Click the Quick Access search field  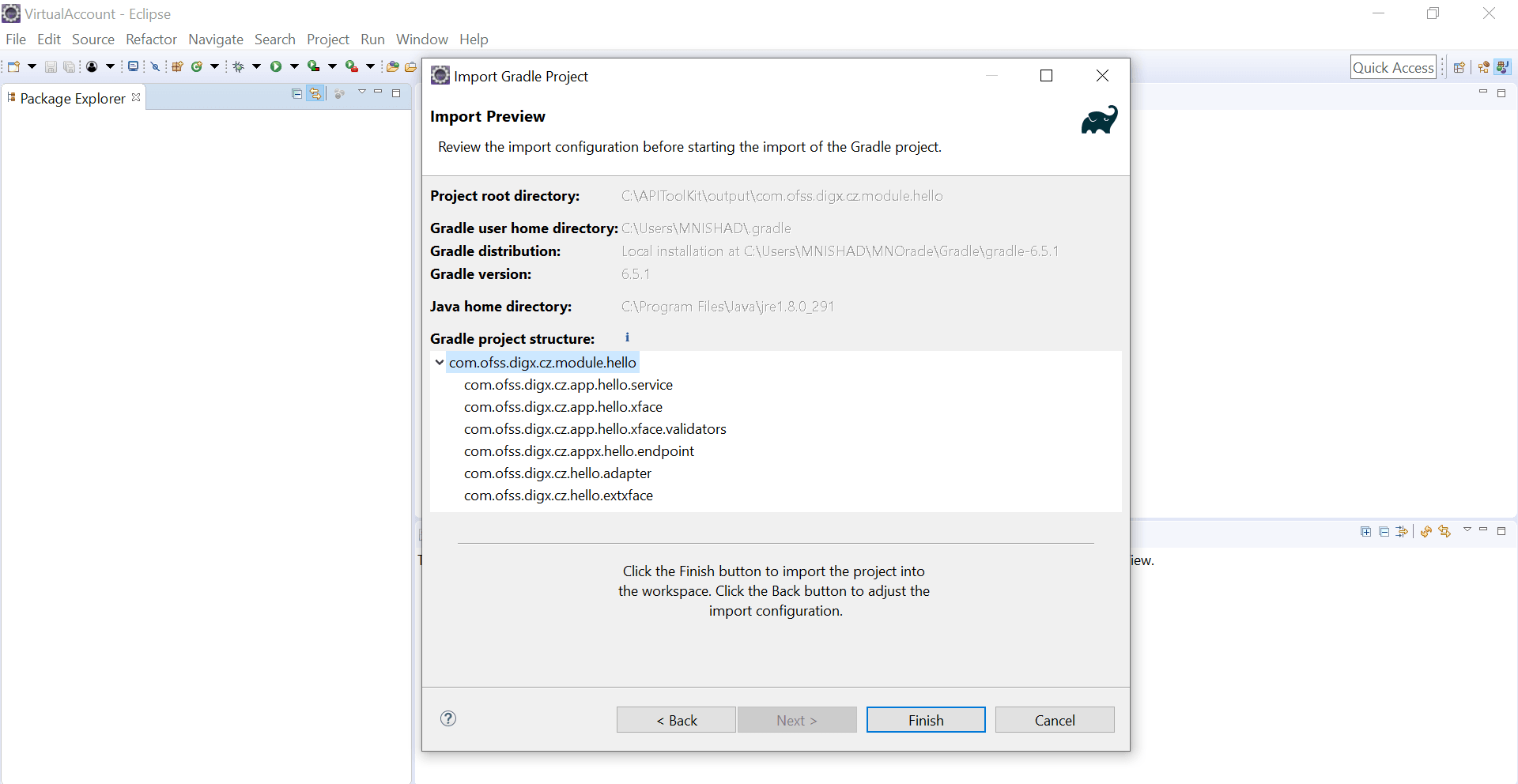pyautogui.click(x=1393, y=67)
